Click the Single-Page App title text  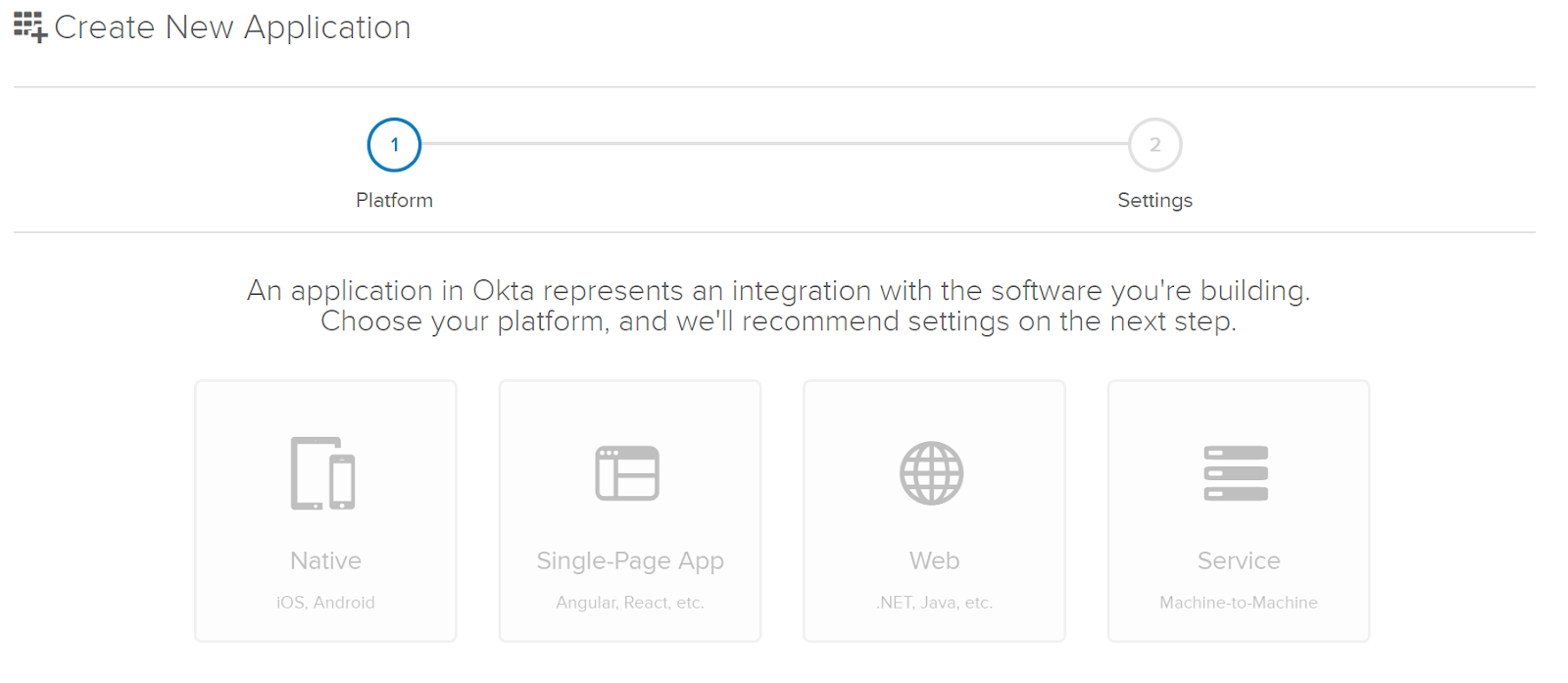pos(630,561)
